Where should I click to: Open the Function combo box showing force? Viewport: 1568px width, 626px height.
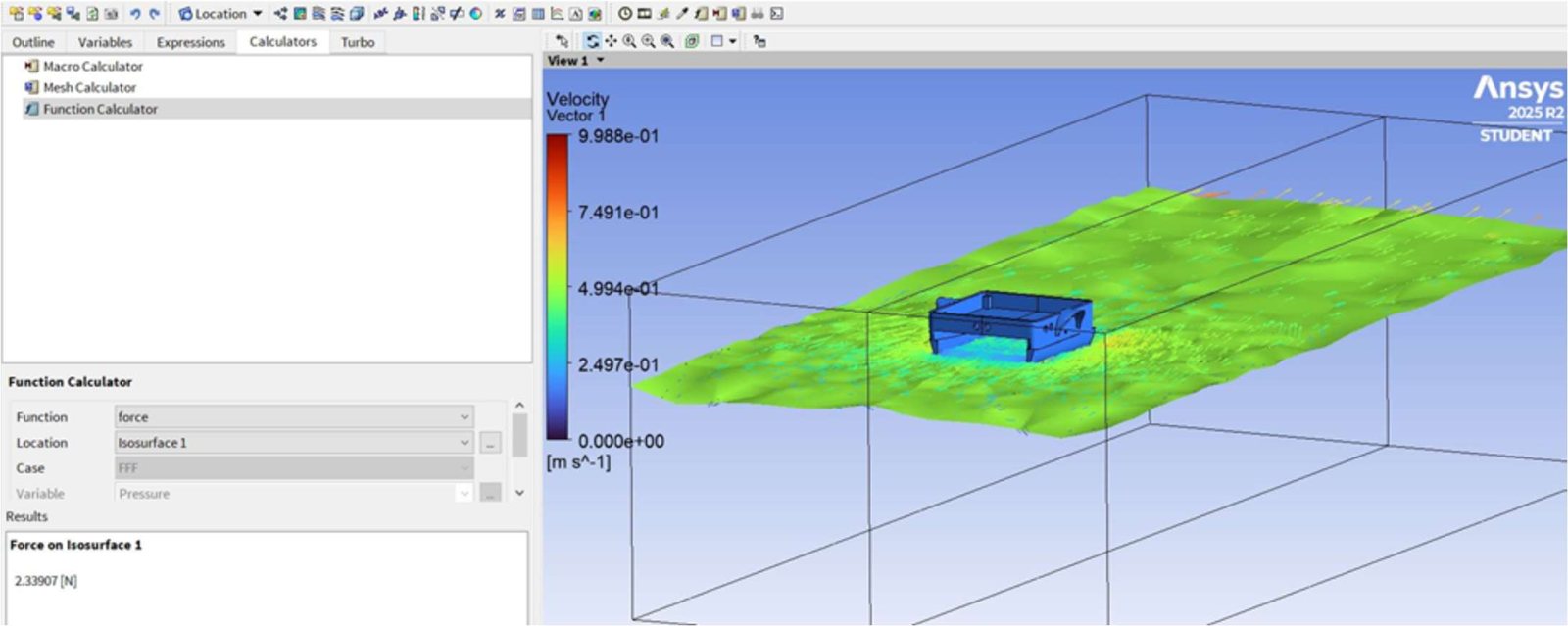pos(294,417)
